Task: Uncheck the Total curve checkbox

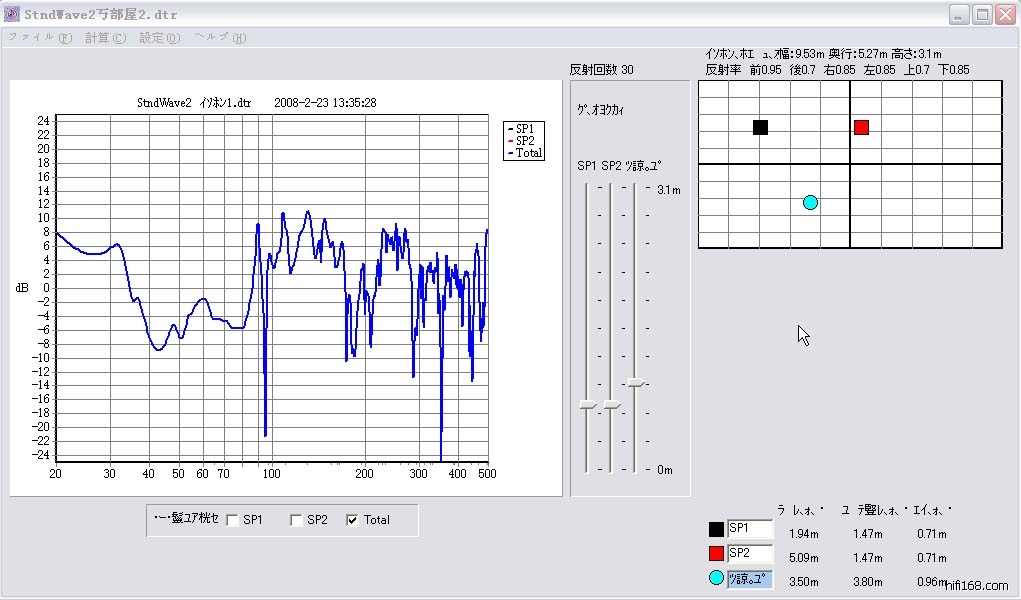Action: (352, 520)
